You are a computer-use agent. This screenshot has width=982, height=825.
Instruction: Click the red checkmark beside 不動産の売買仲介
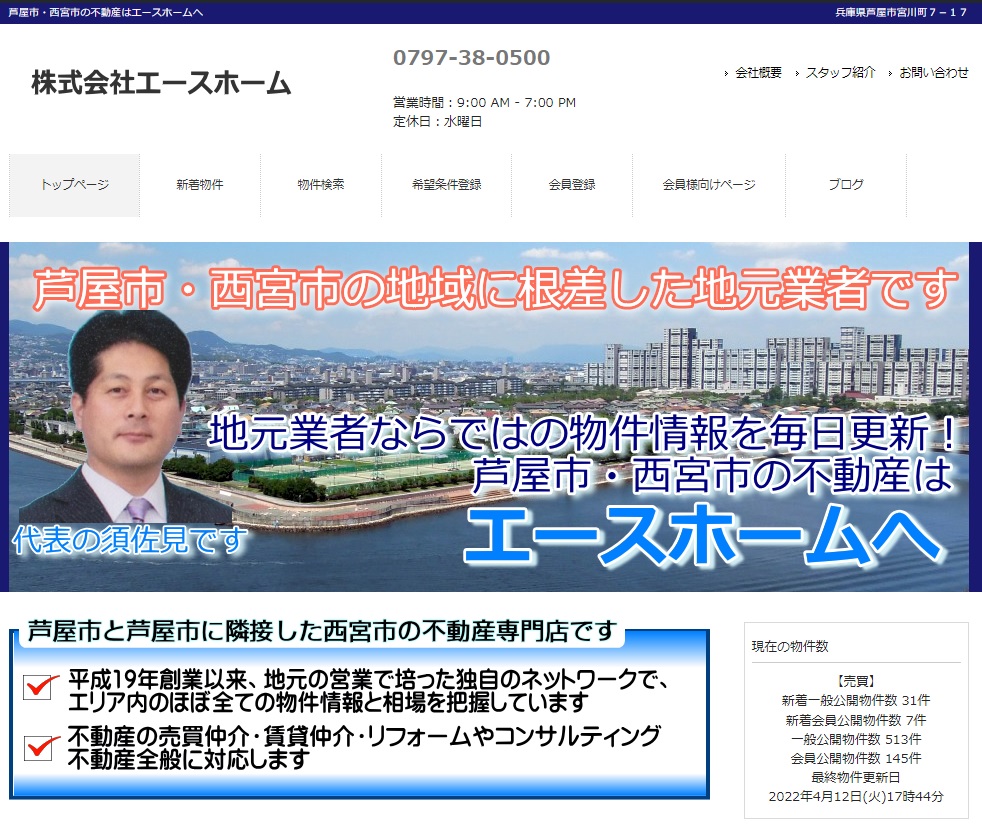point(41,747)
